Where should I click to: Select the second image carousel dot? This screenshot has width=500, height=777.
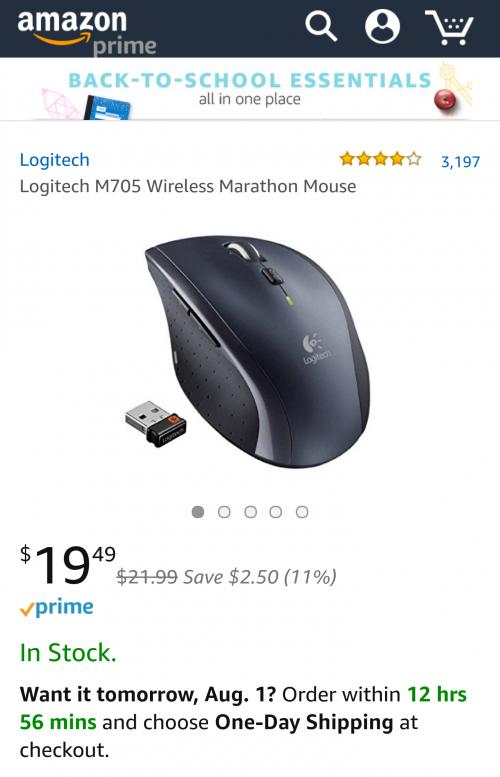pos(224,512)
